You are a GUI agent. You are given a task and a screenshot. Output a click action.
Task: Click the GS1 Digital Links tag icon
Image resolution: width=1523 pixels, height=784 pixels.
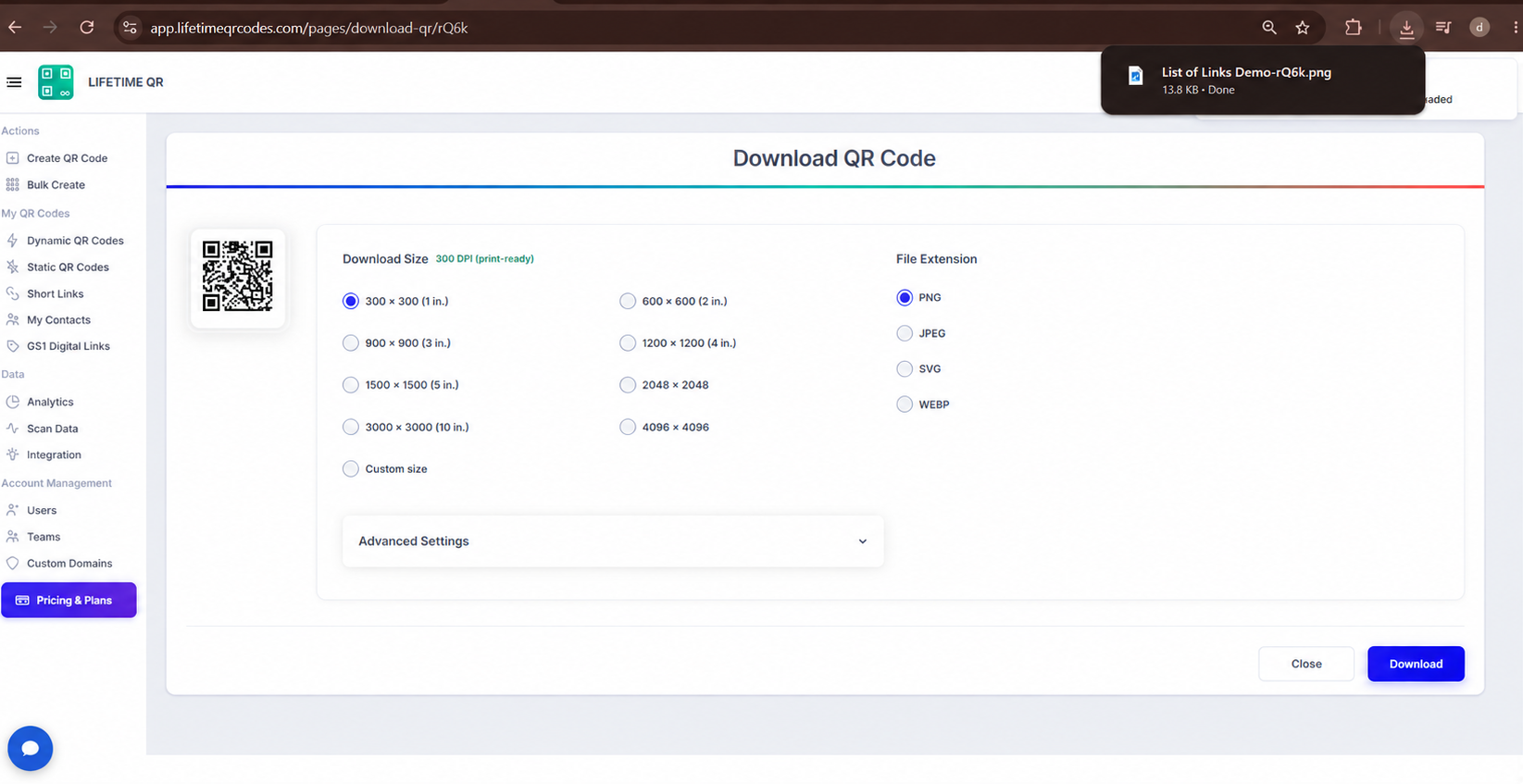pos(13,346)
